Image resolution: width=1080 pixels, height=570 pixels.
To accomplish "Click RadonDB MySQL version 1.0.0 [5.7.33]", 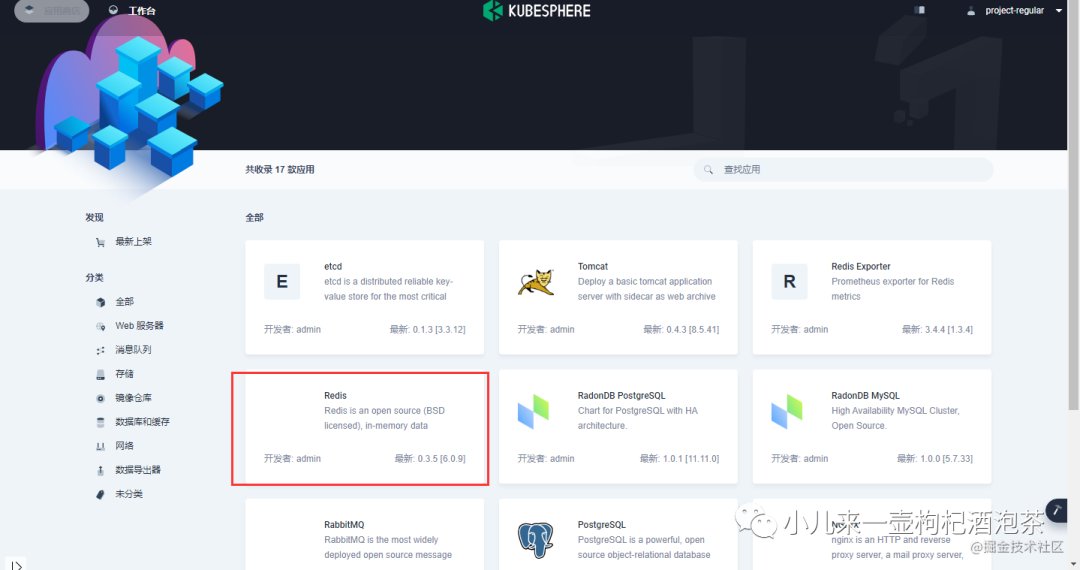I will pyautogui.click(x=935, y=458).
